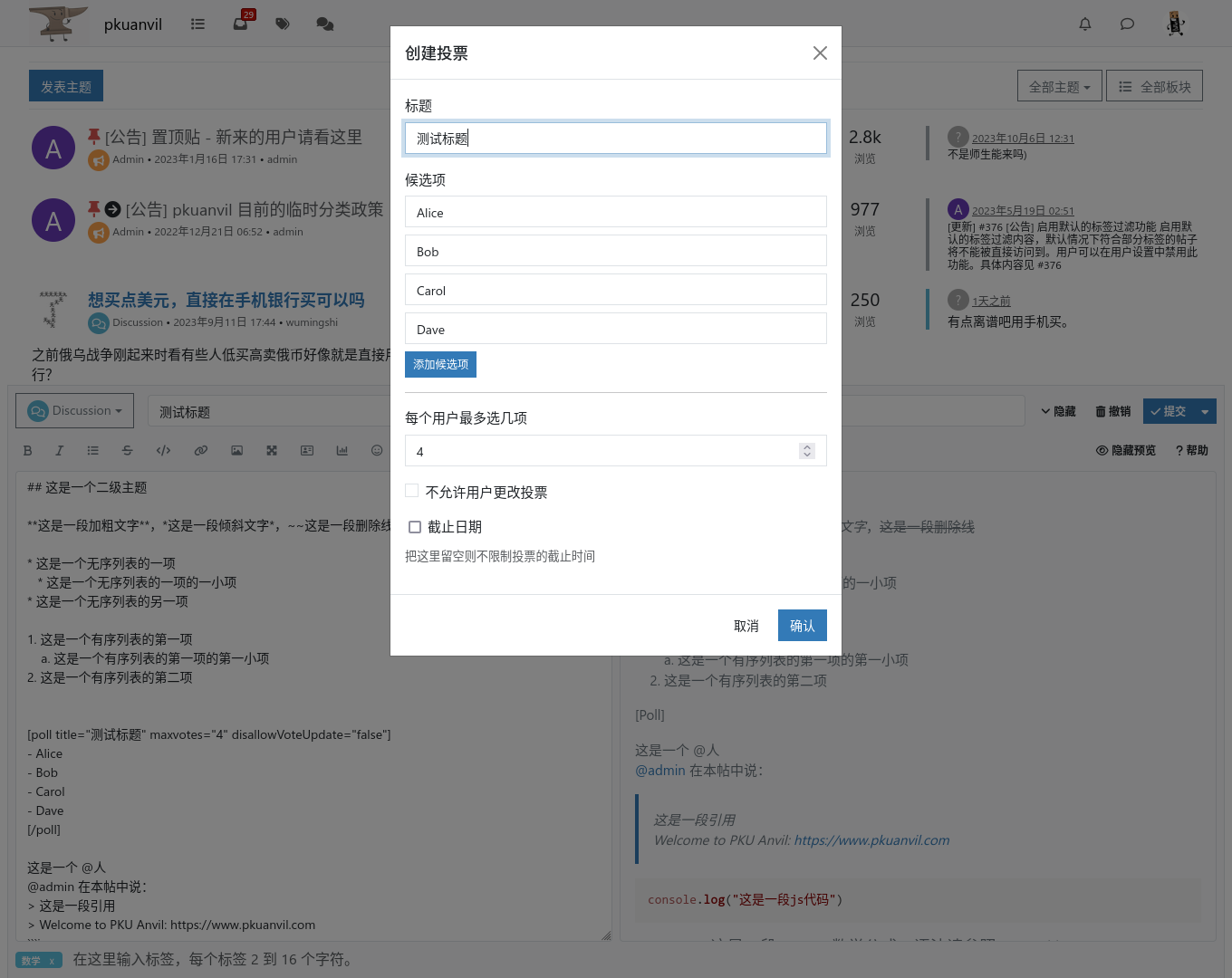Expand the 全部主题 dropdown
The image size is (1232, 978).
click(x=1060, y=87)
